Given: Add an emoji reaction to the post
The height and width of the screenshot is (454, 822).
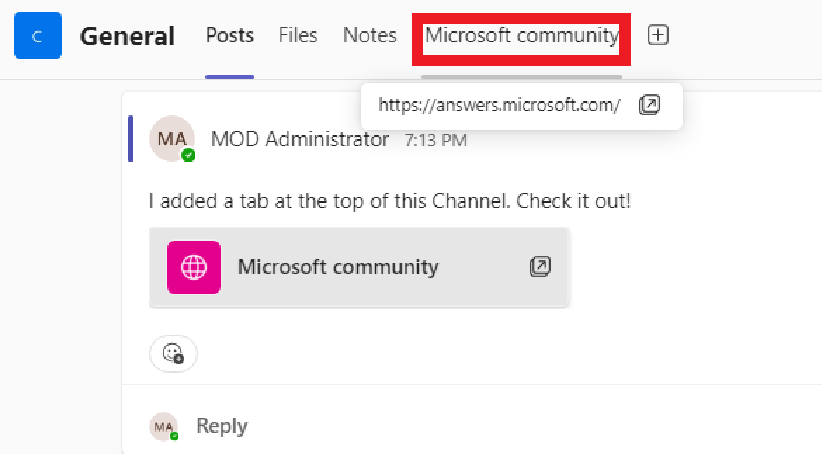Looking at the screenshot, I should pyautogui.click(x=174, y=354).
